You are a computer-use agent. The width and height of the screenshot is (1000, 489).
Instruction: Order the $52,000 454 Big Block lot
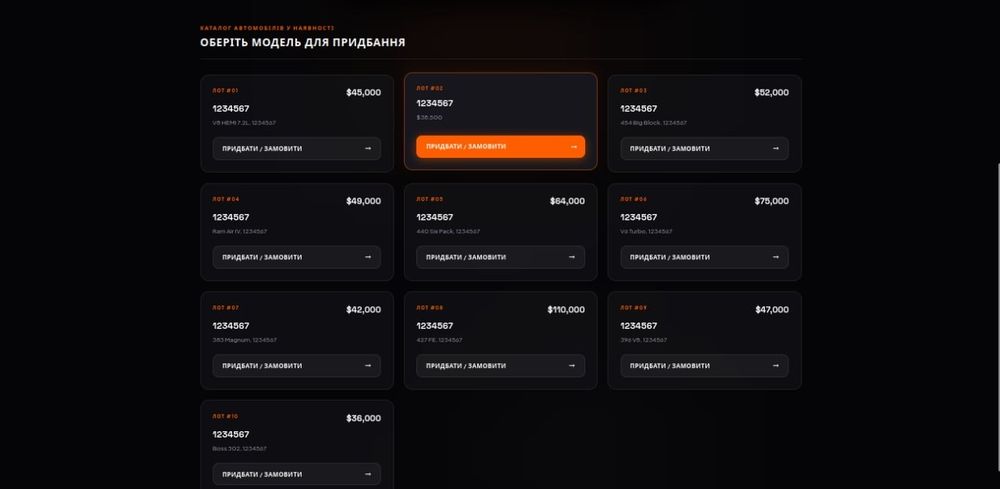704,149
